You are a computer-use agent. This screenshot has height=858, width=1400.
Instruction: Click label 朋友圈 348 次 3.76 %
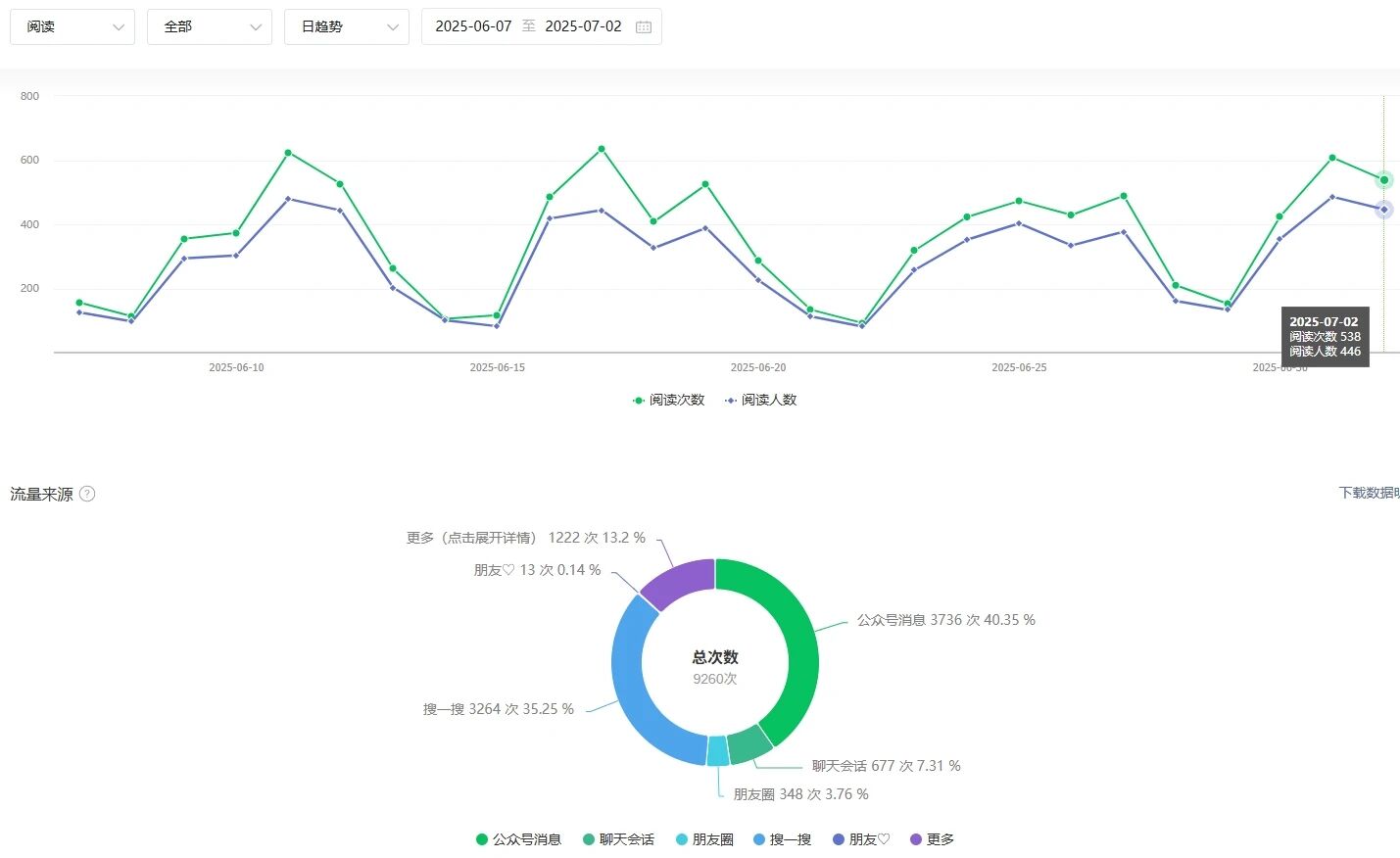(x=801, y=794)
